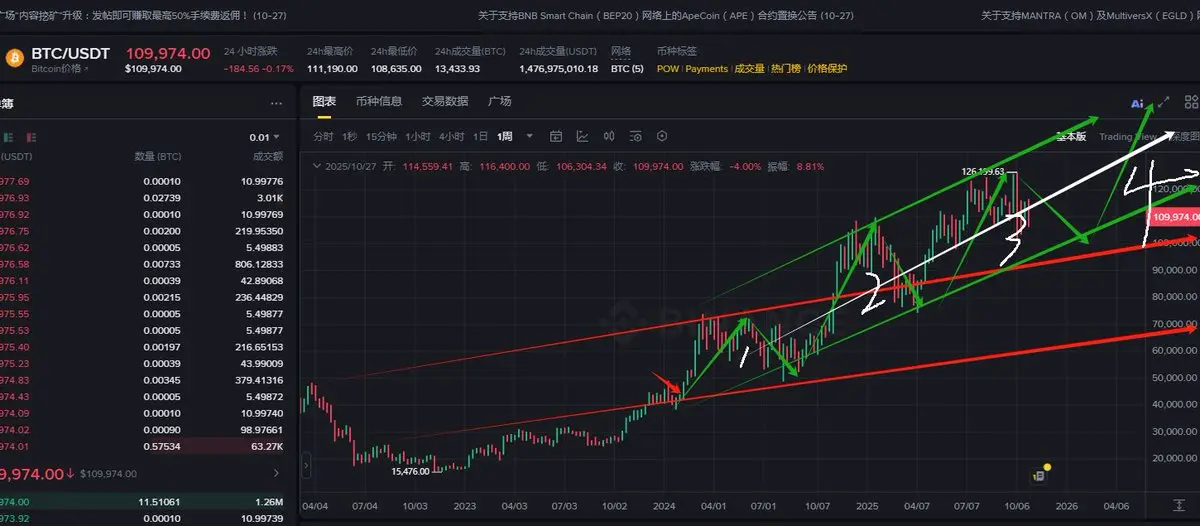This screenshot has height=526, width=1200.
Task: Open the hexagon chart settings icon
Action: pos(661,136)
